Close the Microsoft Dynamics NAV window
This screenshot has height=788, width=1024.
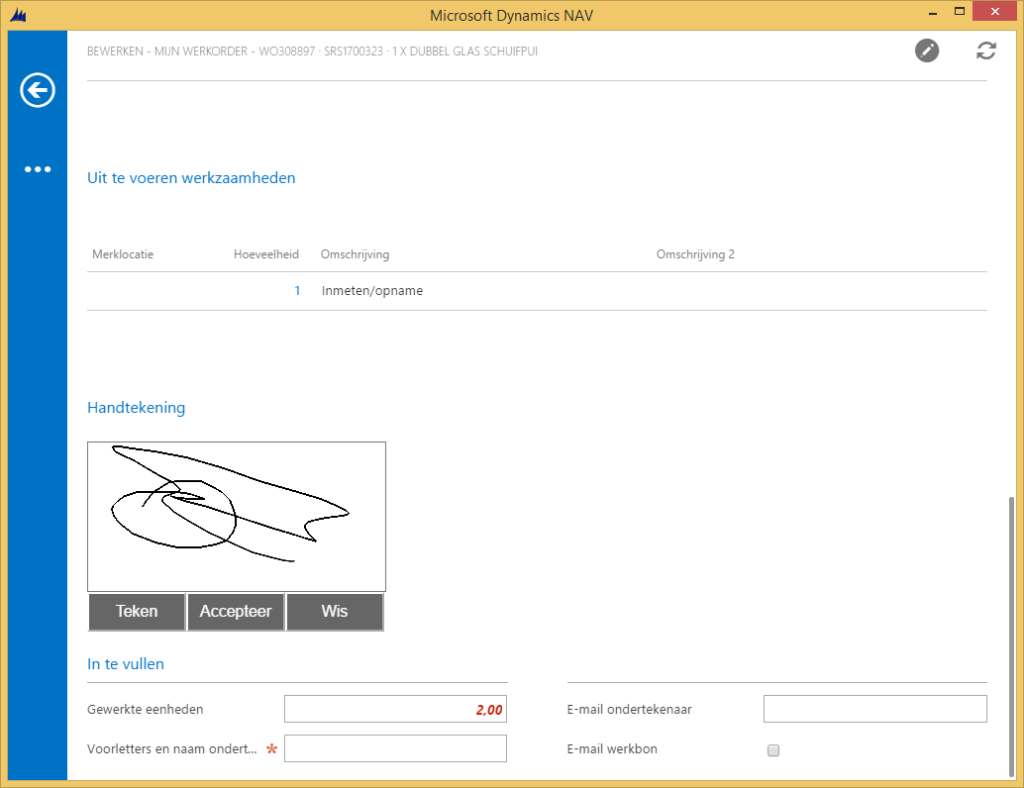coord(996,12)
